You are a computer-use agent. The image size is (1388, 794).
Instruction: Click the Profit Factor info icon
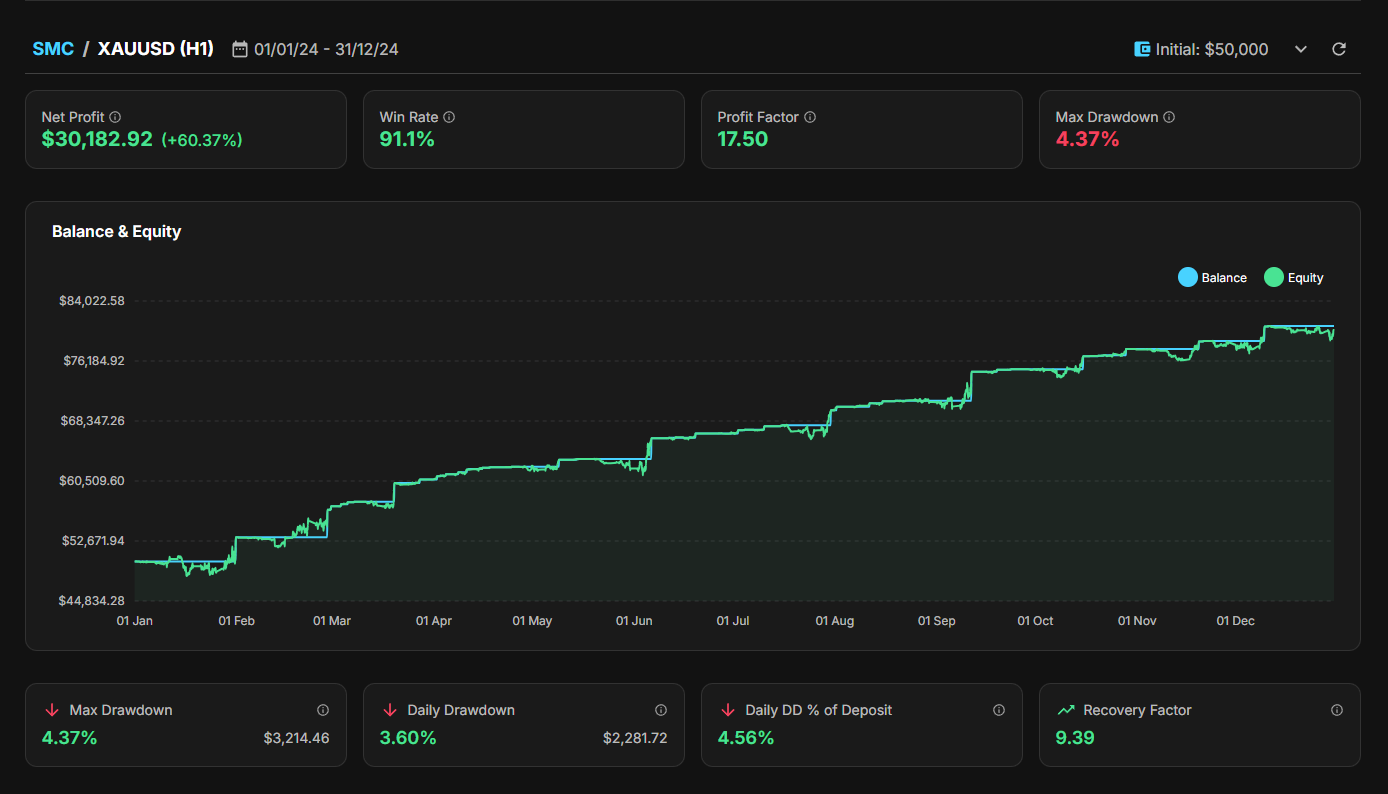(810, 117)
